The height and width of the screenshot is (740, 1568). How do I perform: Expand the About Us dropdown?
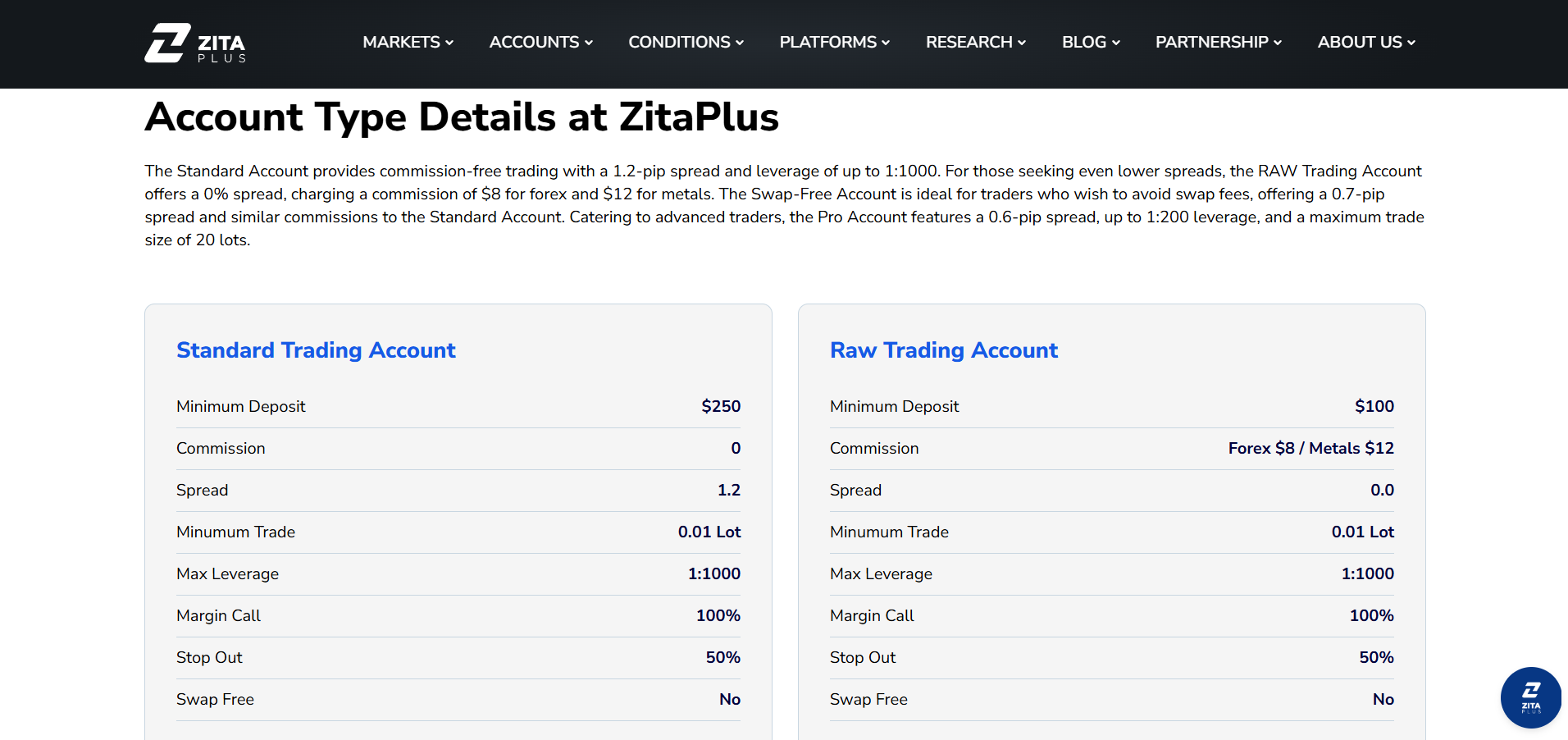point(1366,42)
